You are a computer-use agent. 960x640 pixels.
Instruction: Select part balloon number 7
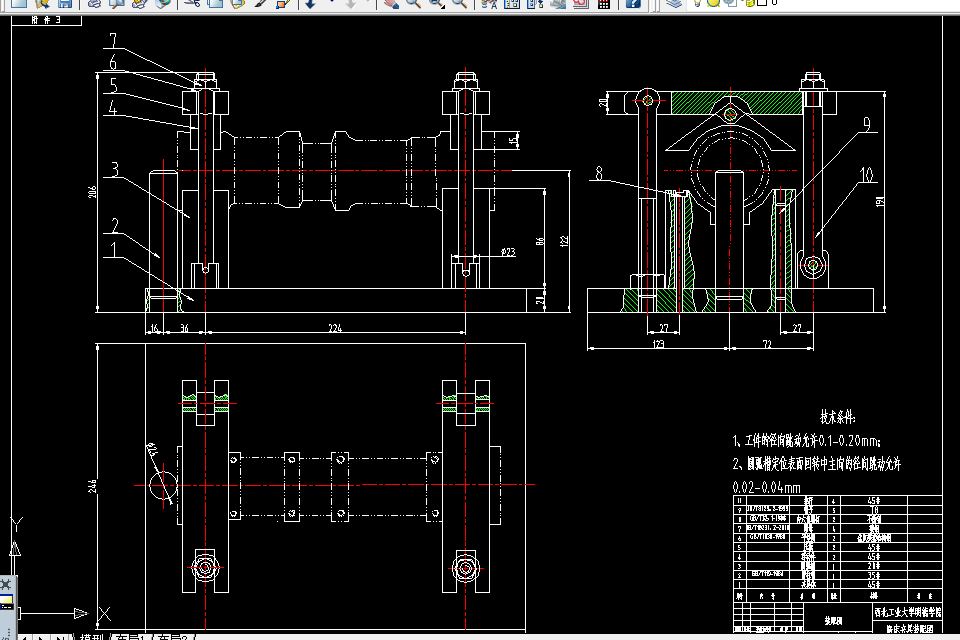pos(113,40)
